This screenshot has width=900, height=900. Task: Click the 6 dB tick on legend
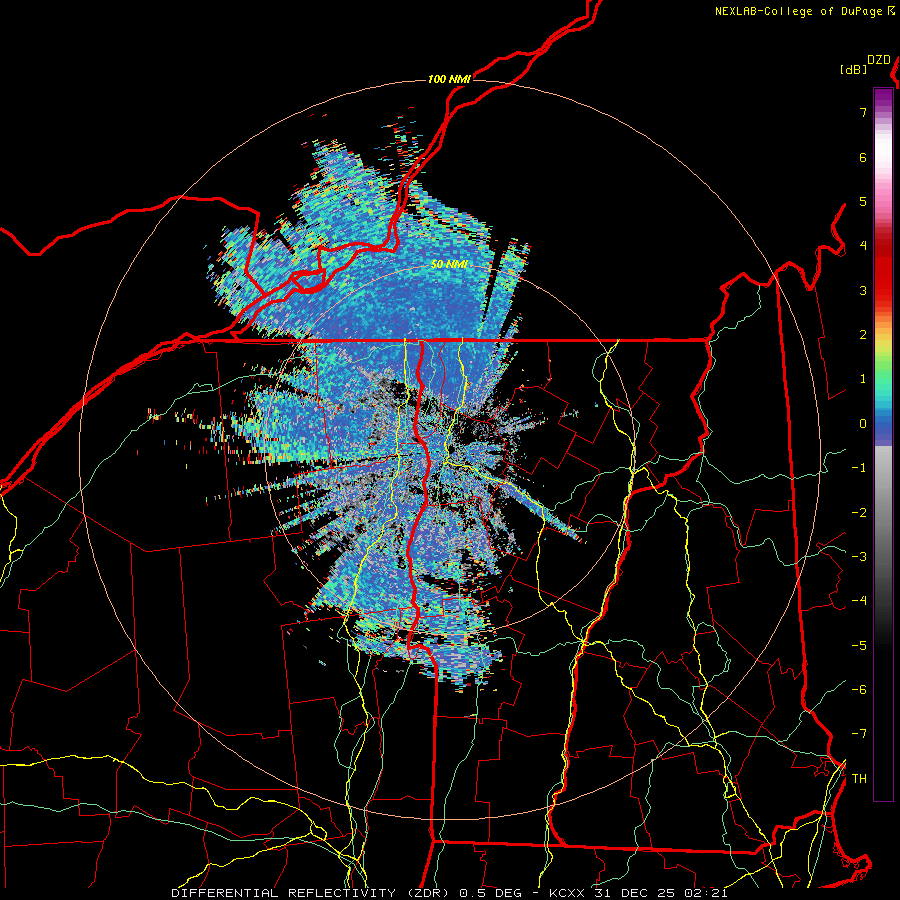point(863,157)
